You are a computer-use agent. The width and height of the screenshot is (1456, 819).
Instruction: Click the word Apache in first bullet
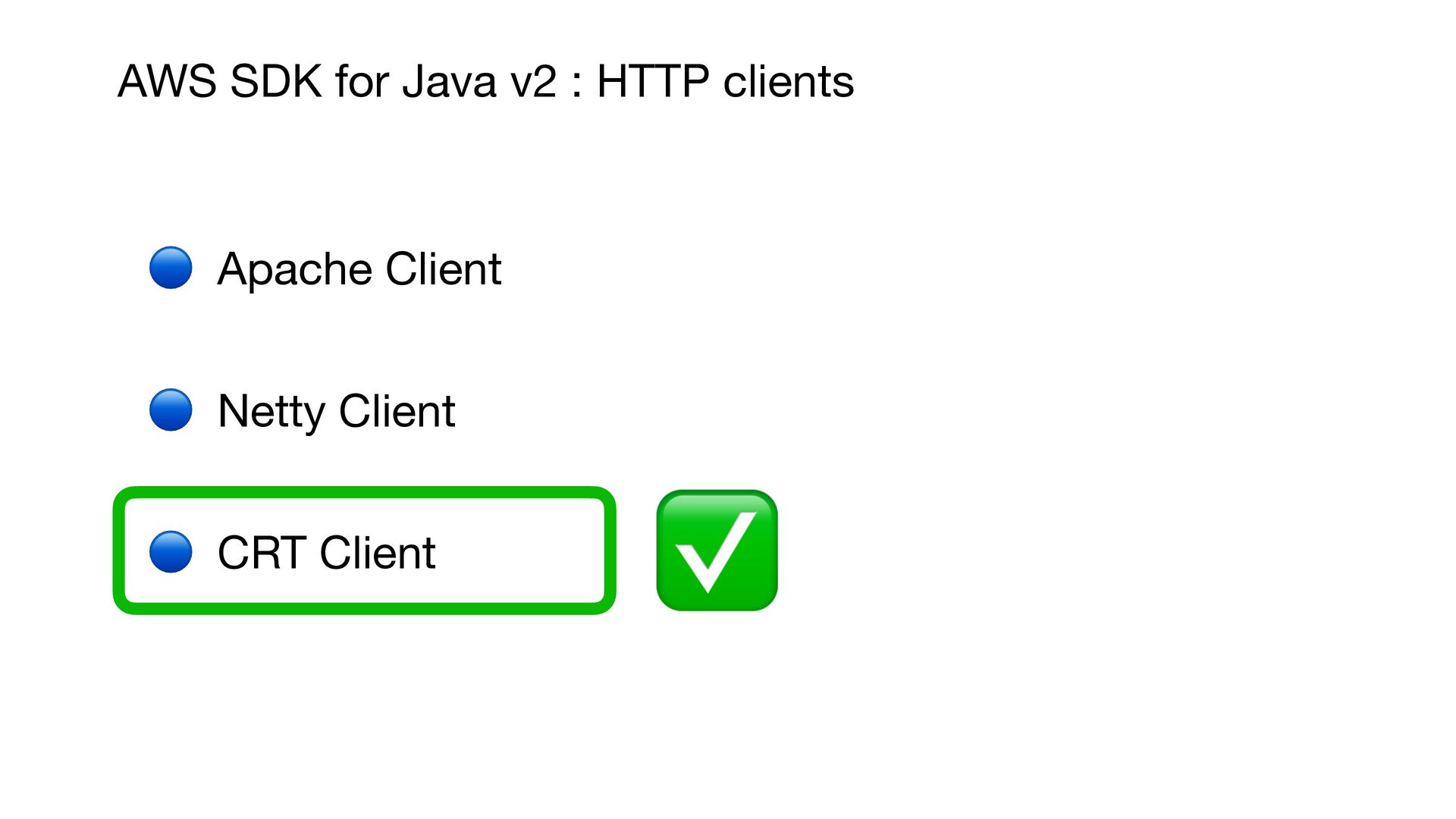pyautogui.click(x=295, y=269)
